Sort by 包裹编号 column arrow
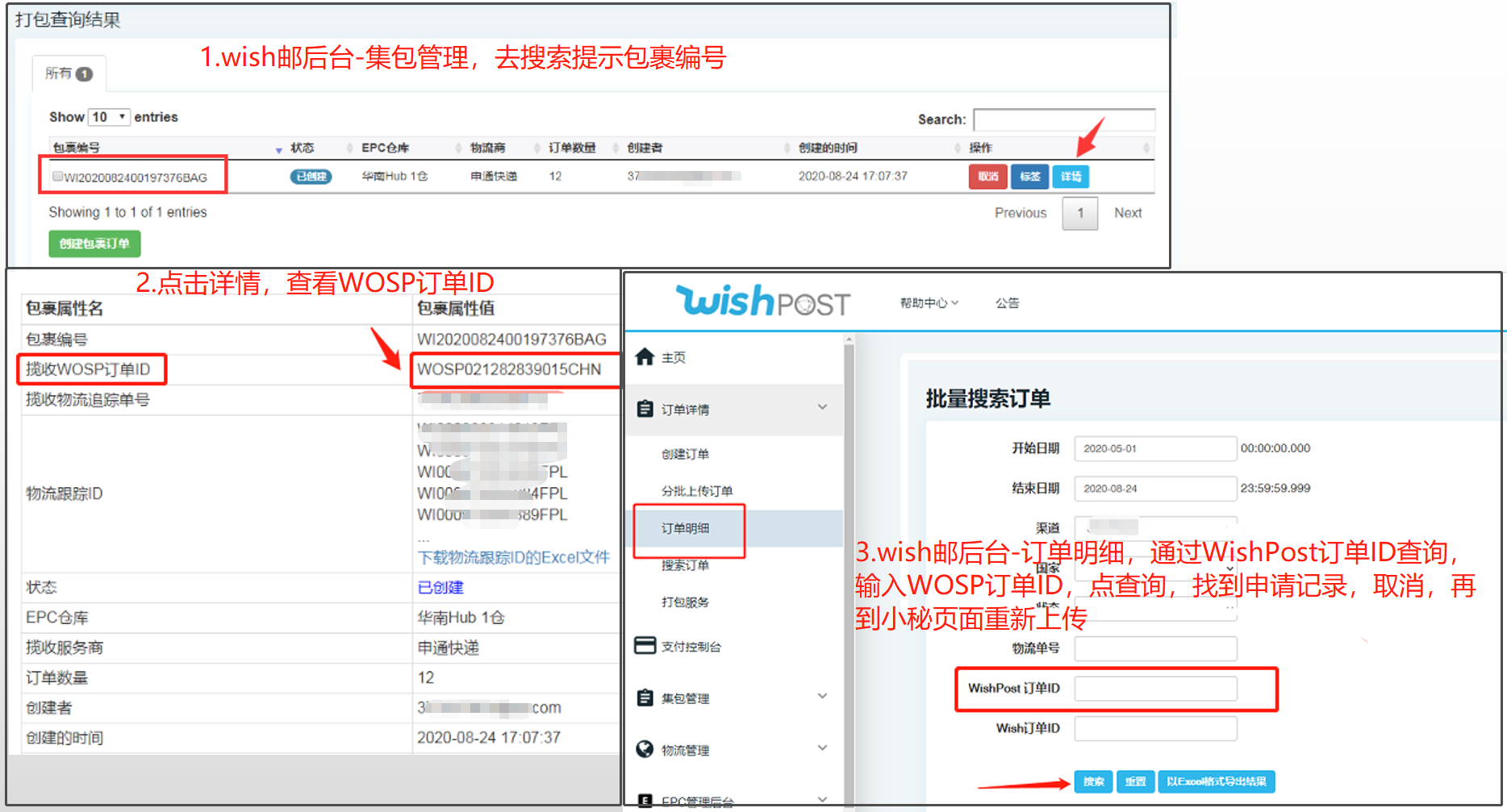Viewport: 1507px width, 812px height. tap(278, 149)
